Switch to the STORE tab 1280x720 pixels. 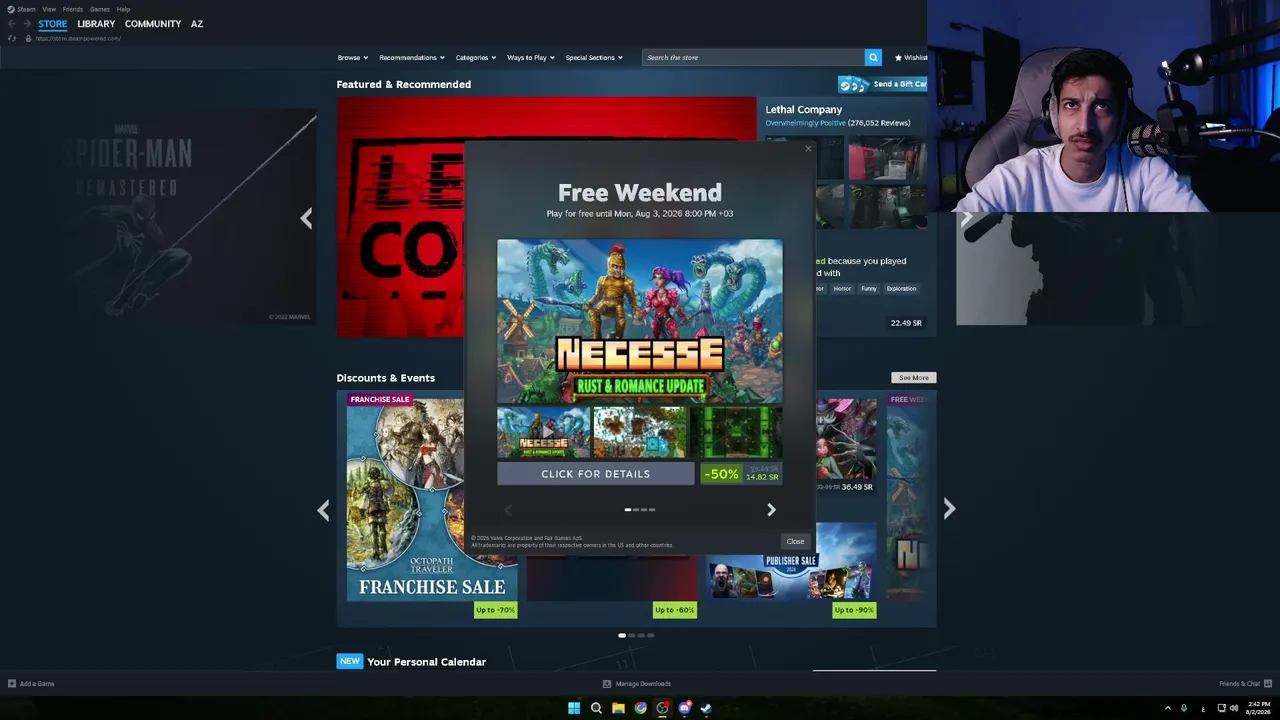53,24
